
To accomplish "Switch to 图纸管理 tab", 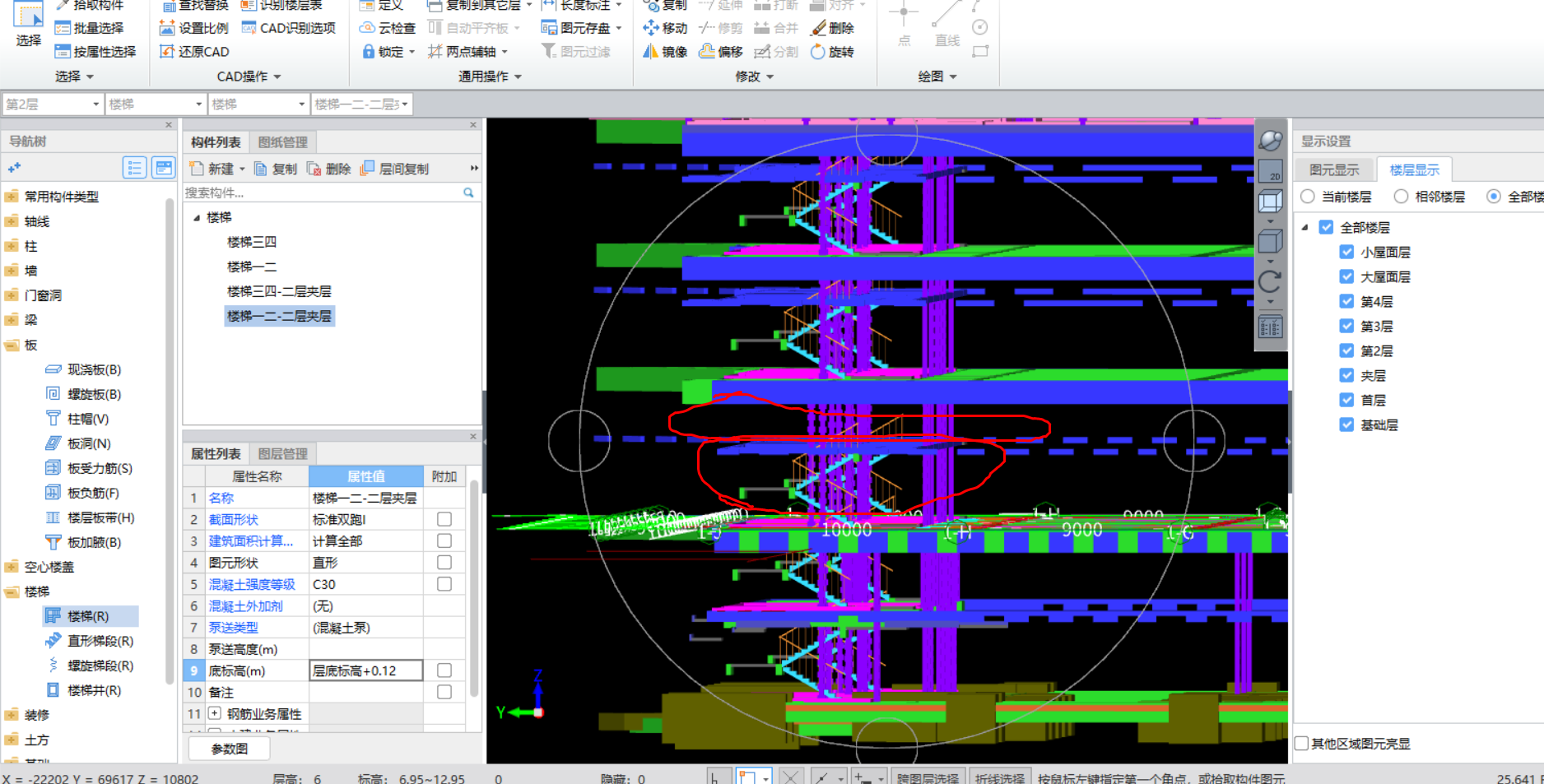I will tap(282, 142).
